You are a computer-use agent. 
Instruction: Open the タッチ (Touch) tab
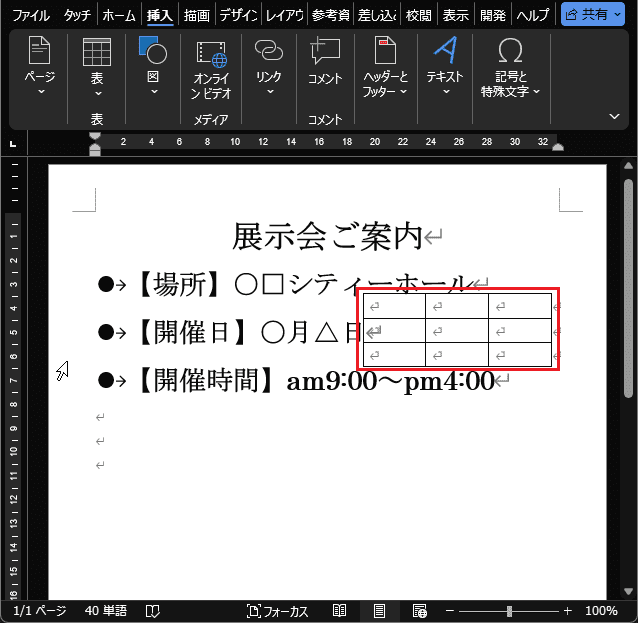(x=76, y=15)
